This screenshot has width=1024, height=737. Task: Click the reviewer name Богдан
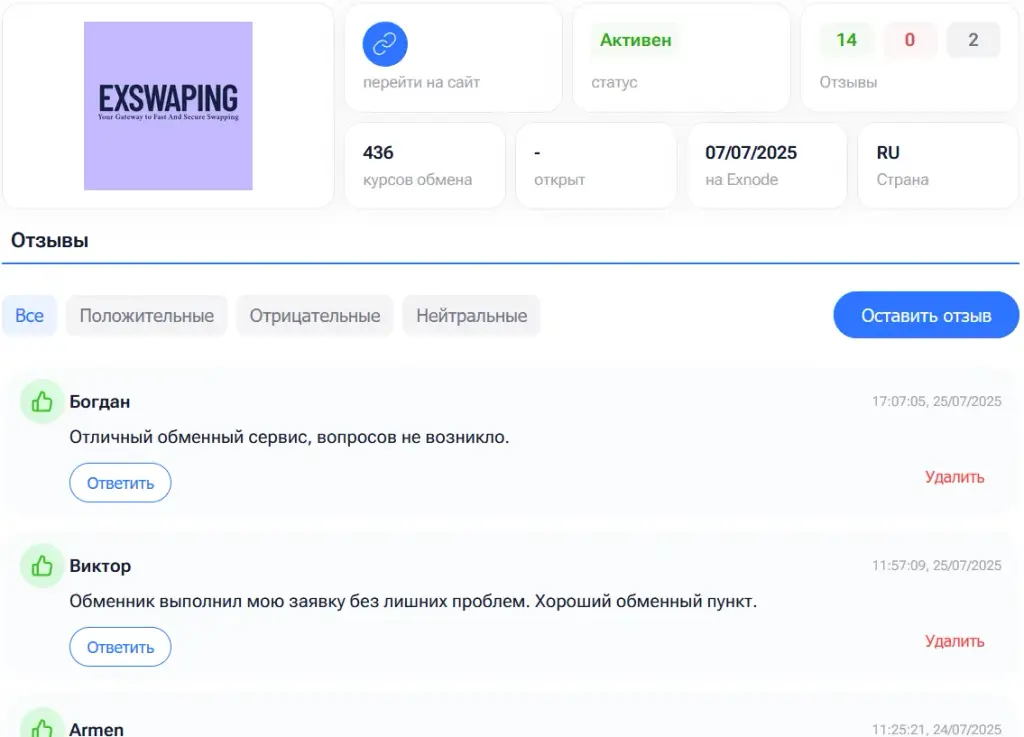tap(100, 401)
